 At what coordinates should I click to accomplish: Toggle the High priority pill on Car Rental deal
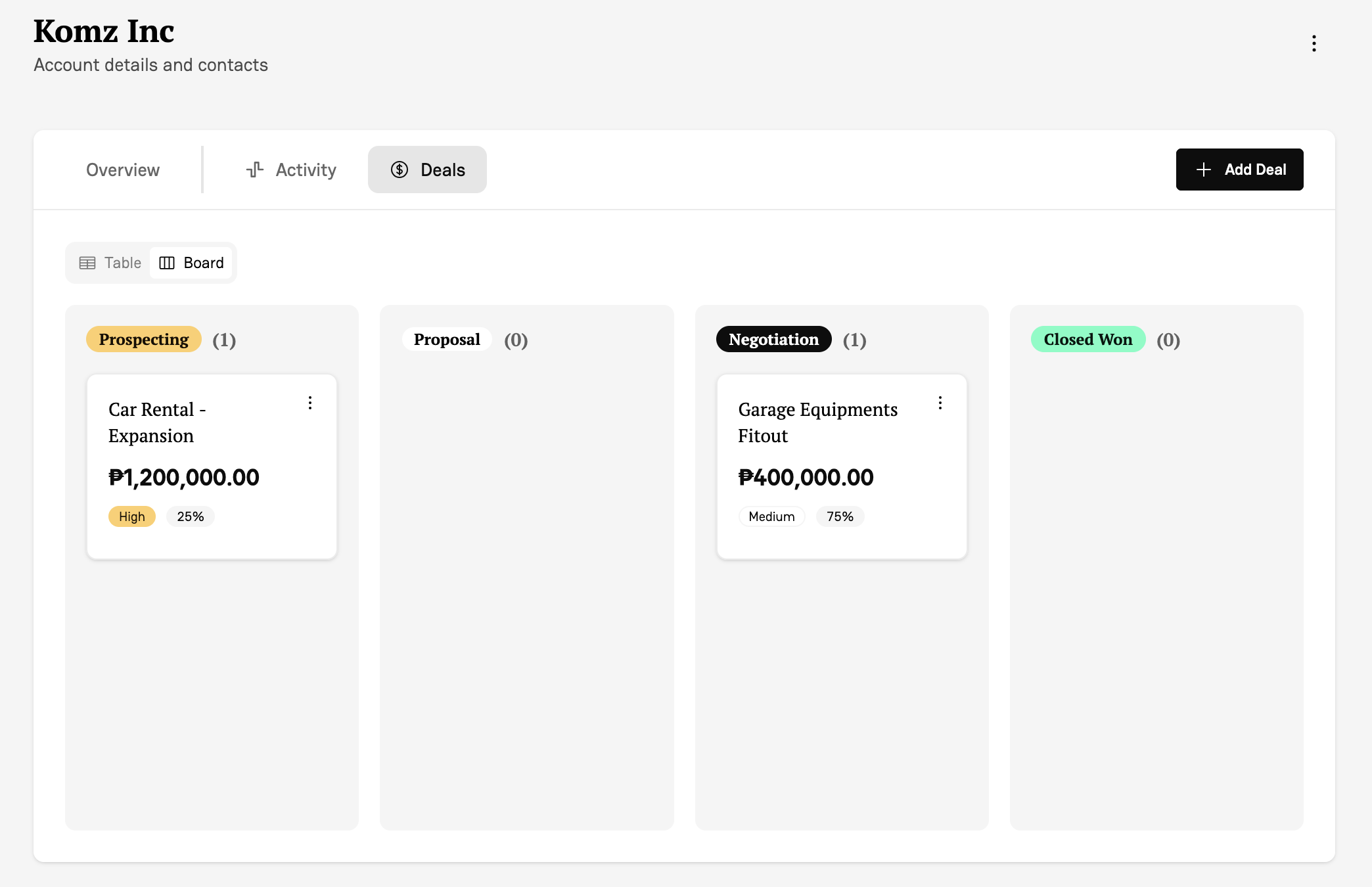click(131, 516)
